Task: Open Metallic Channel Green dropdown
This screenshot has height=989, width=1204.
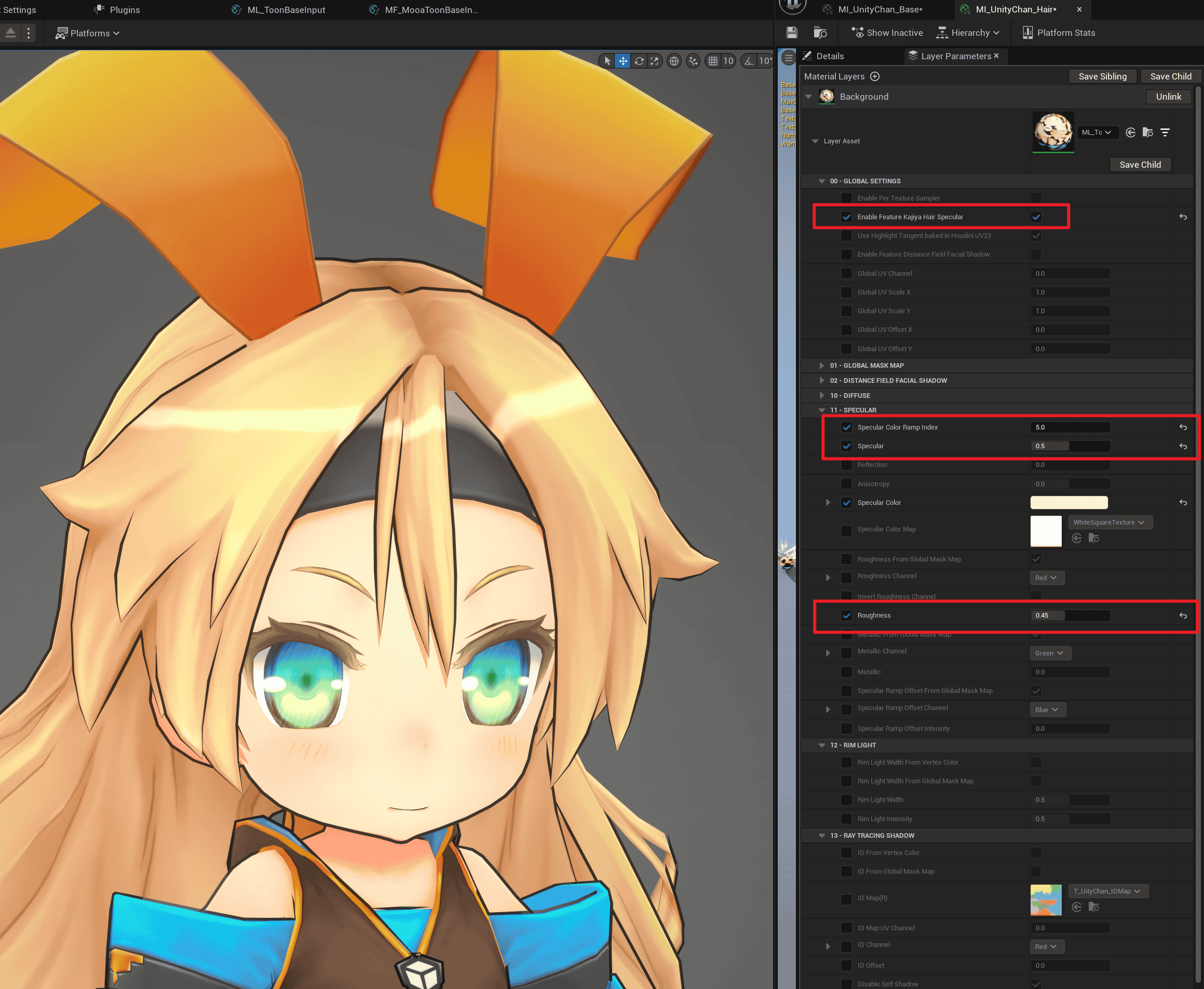Action: [x=1050, y=653]
